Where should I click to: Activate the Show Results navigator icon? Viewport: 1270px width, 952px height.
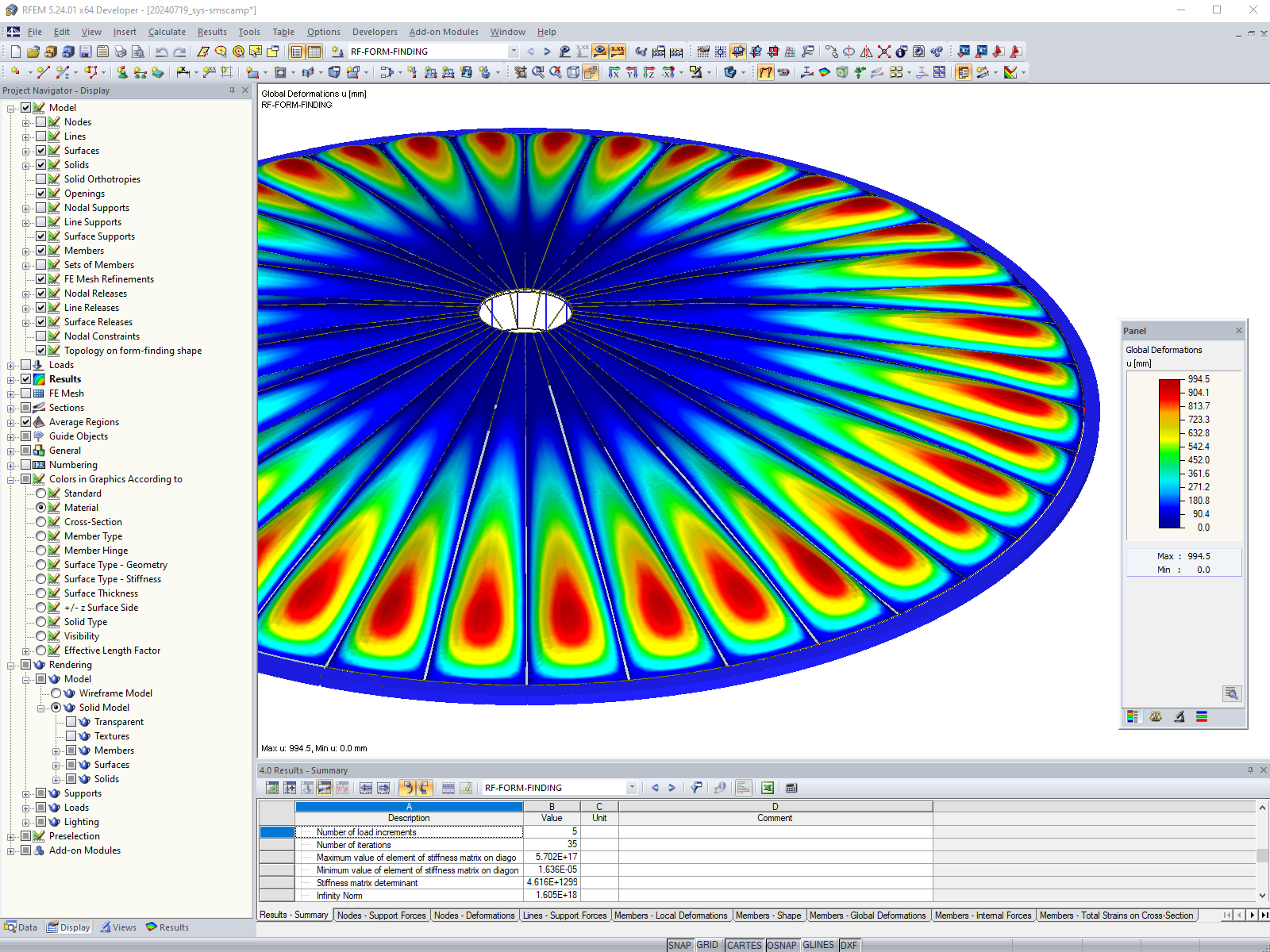tap(599, 51)
